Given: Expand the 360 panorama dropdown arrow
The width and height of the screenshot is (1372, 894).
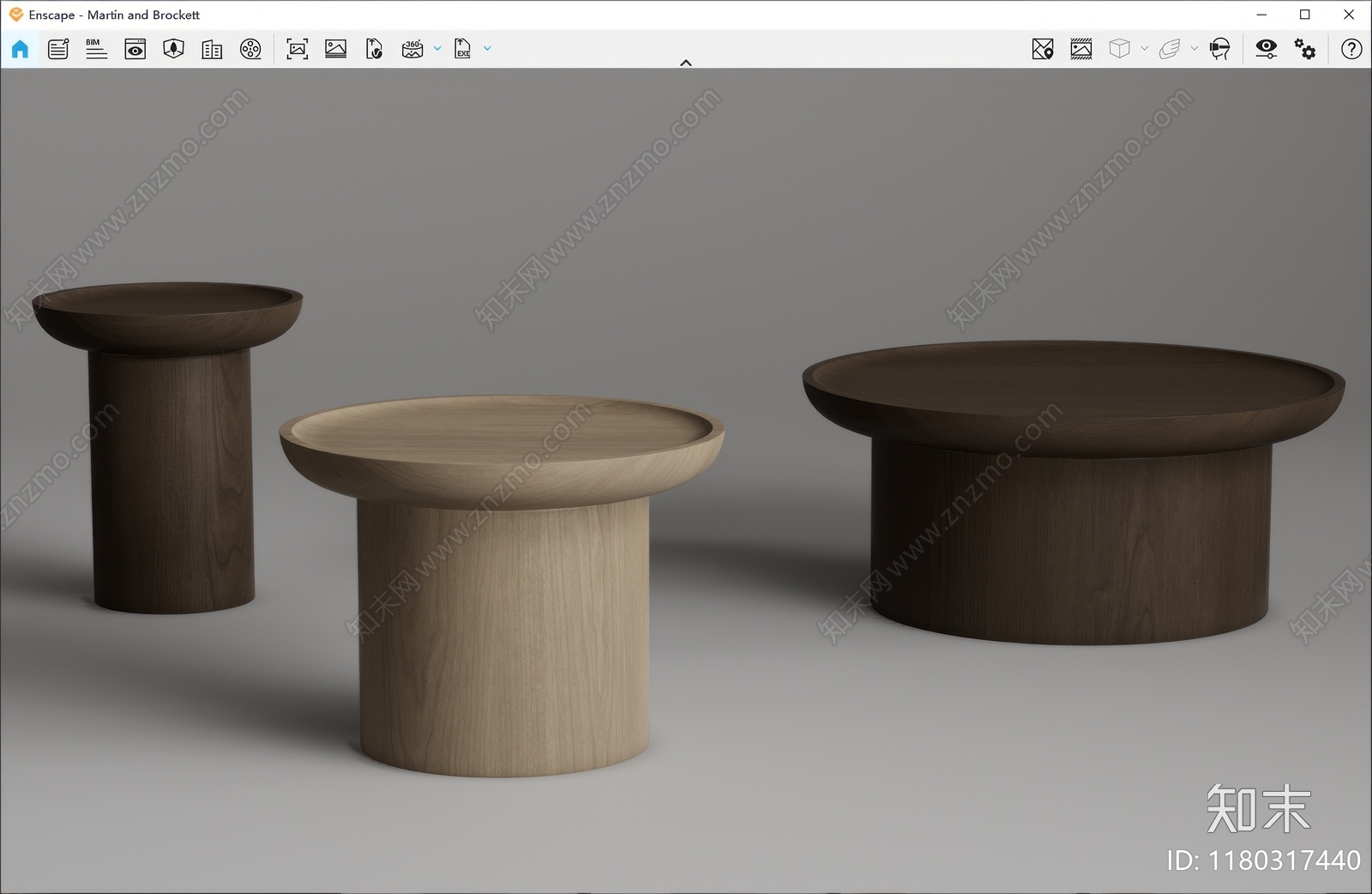Looking at the screenshot, I should [x=437, y=49].
